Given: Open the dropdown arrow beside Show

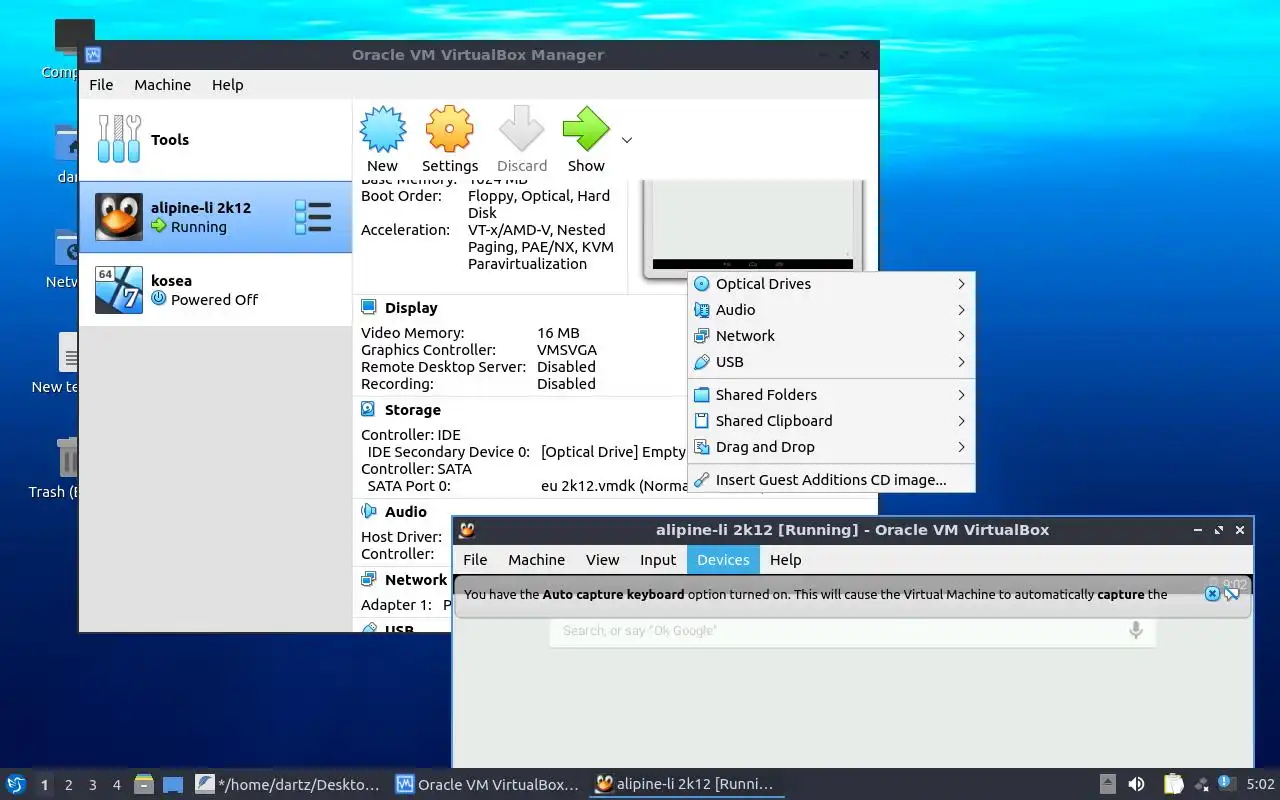Looking at the screenshot, I should point(627,140).
